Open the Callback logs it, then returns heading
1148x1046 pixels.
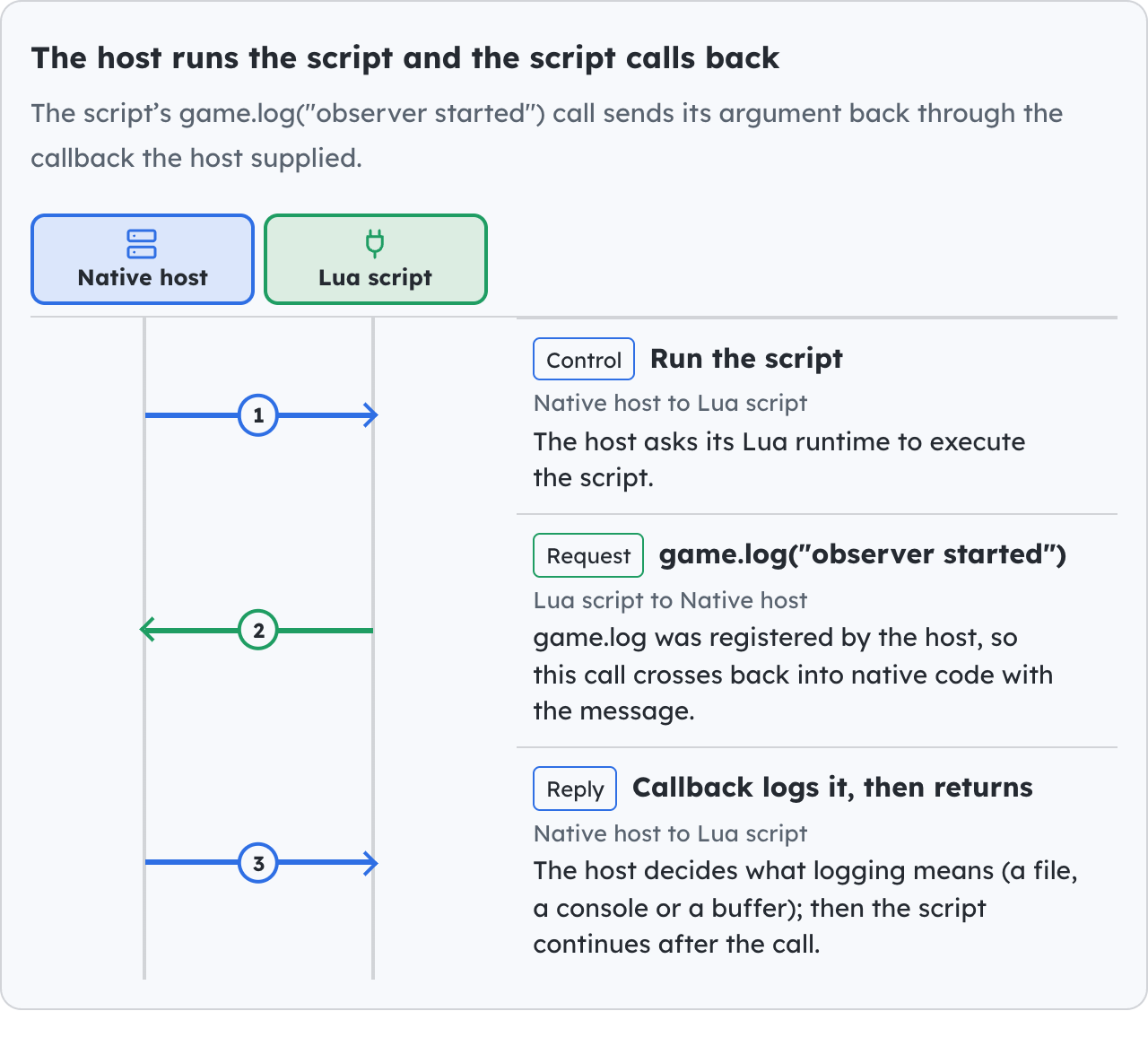coord(832,788)
